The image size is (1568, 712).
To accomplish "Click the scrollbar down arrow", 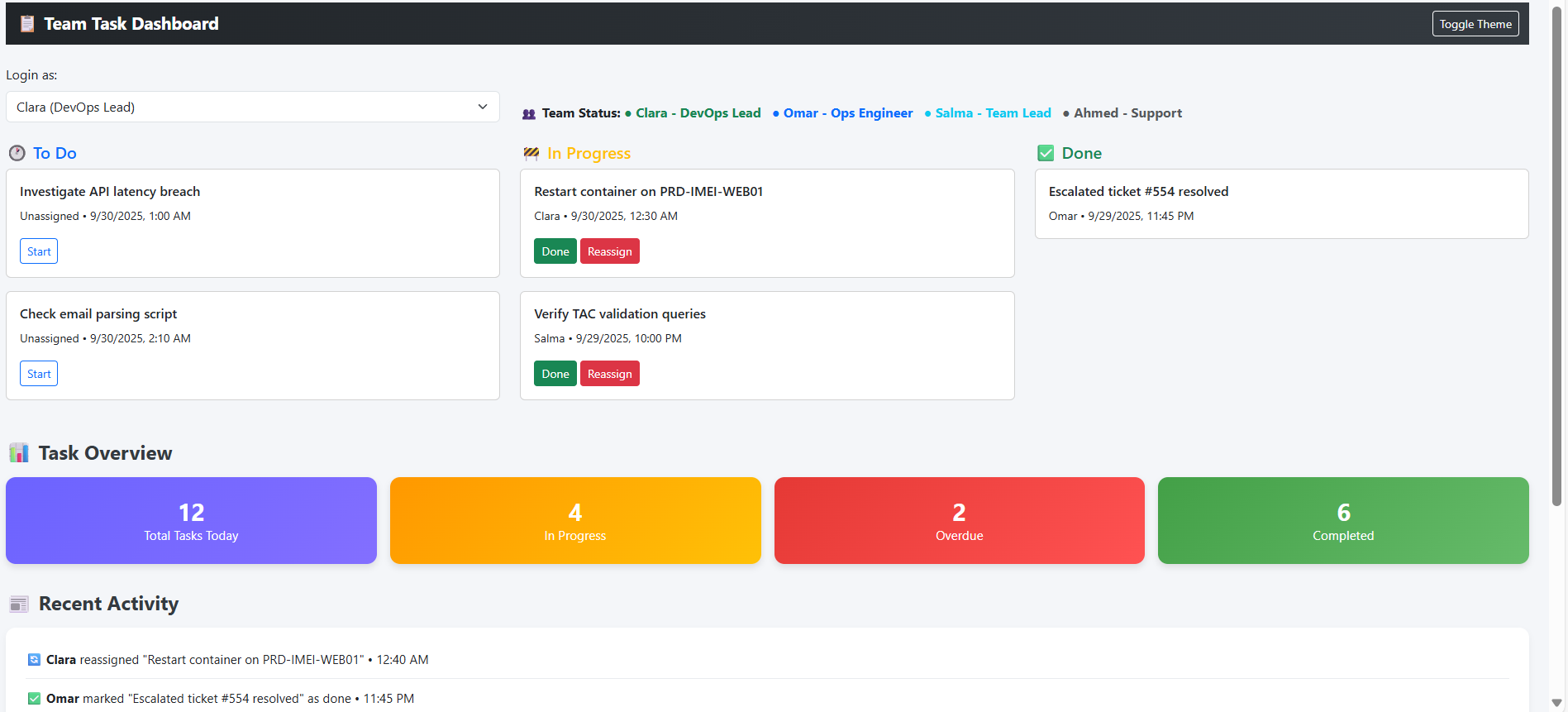I will pyautogui.click(x=1557, y=703).
